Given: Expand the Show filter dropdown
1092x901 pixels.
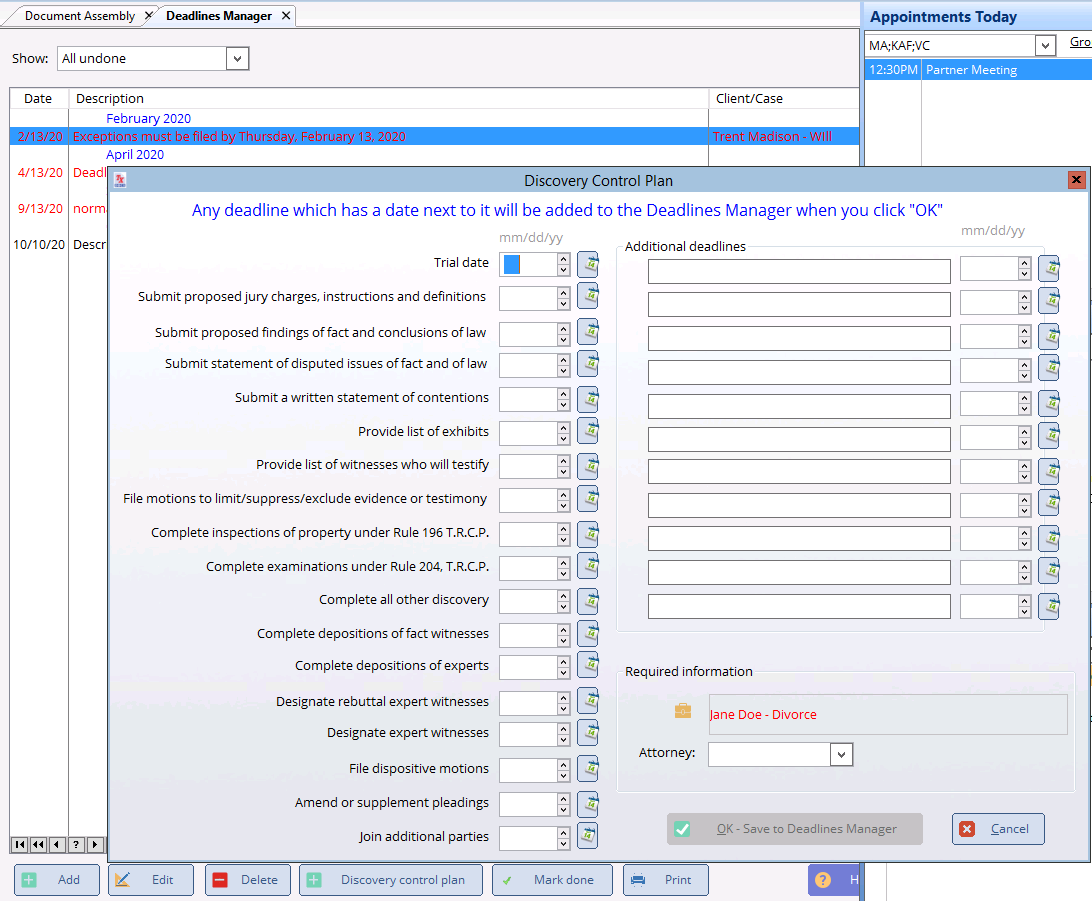Looking at the screenshot, I should click(237, 59).
